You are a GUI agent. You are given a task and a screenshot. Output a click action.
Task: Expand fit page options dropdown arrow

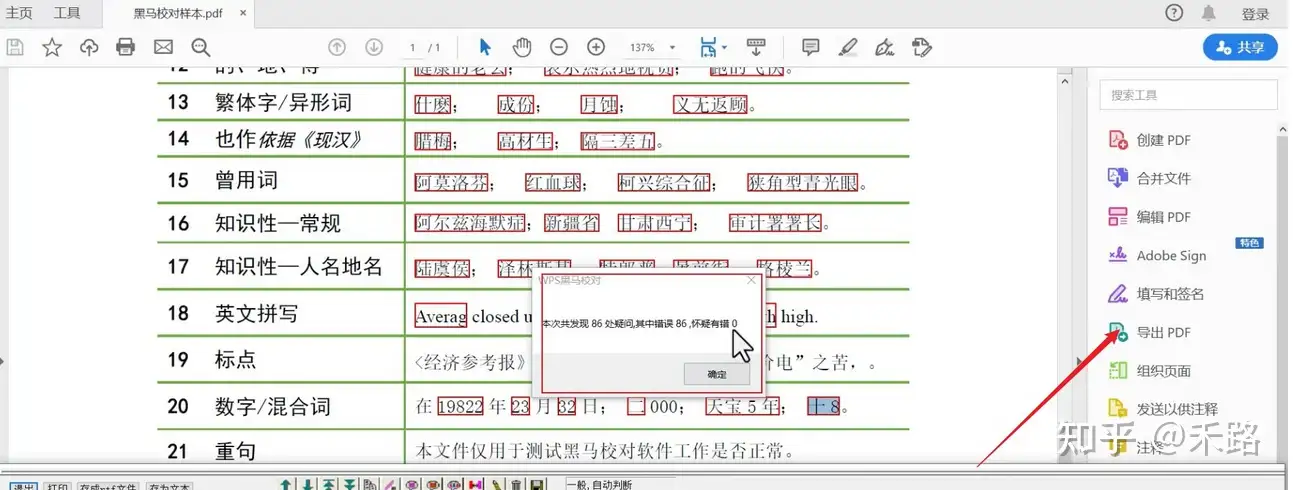(x=724, y=46)
